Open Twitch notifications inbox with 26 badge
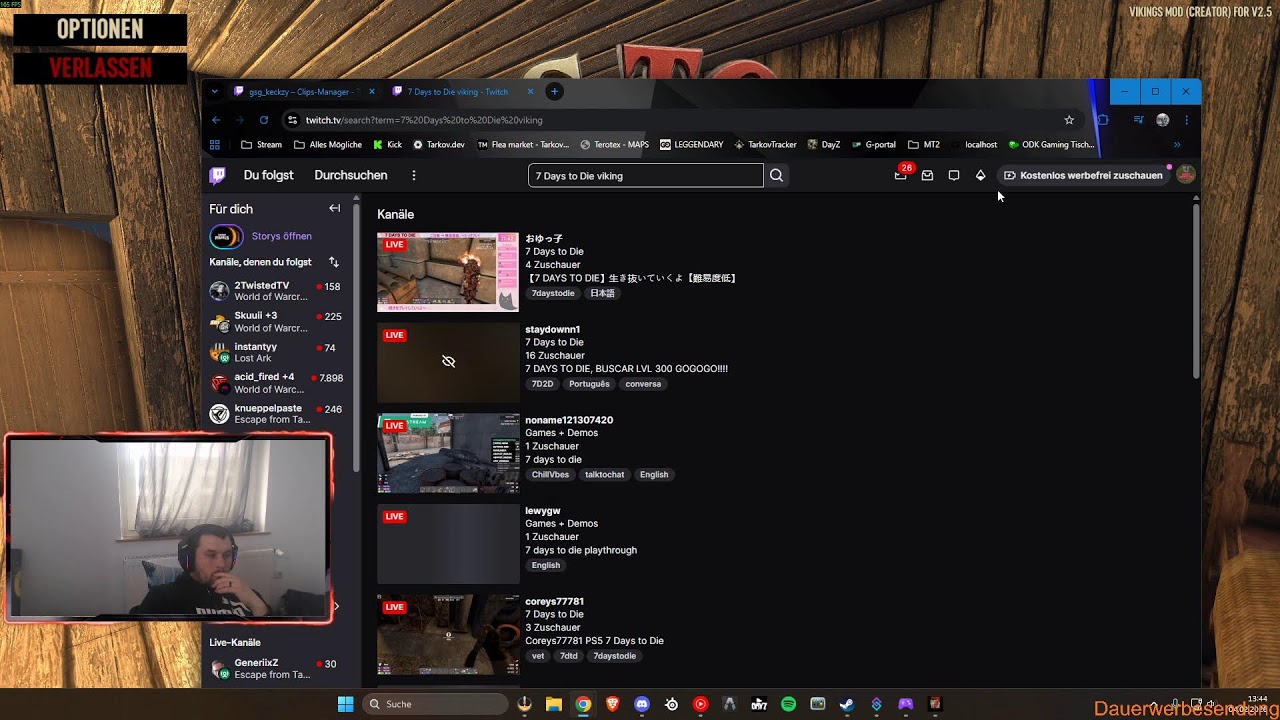Screen dimensions: 1280x720 pyautogui.click(x=901, y=175)
